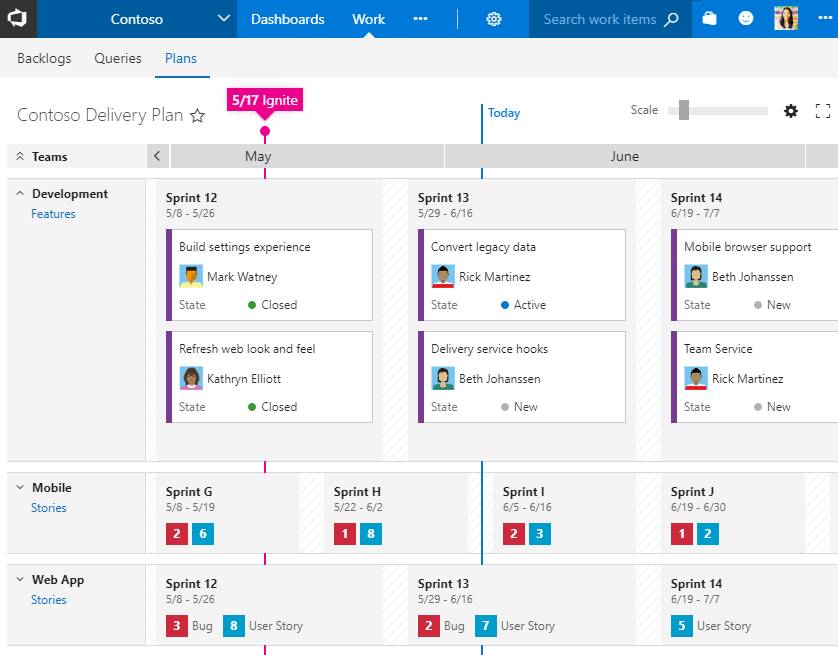This screenshot has height=655, width=838.
Task: Collapse the Development team row
Action: tap(20, 193)
